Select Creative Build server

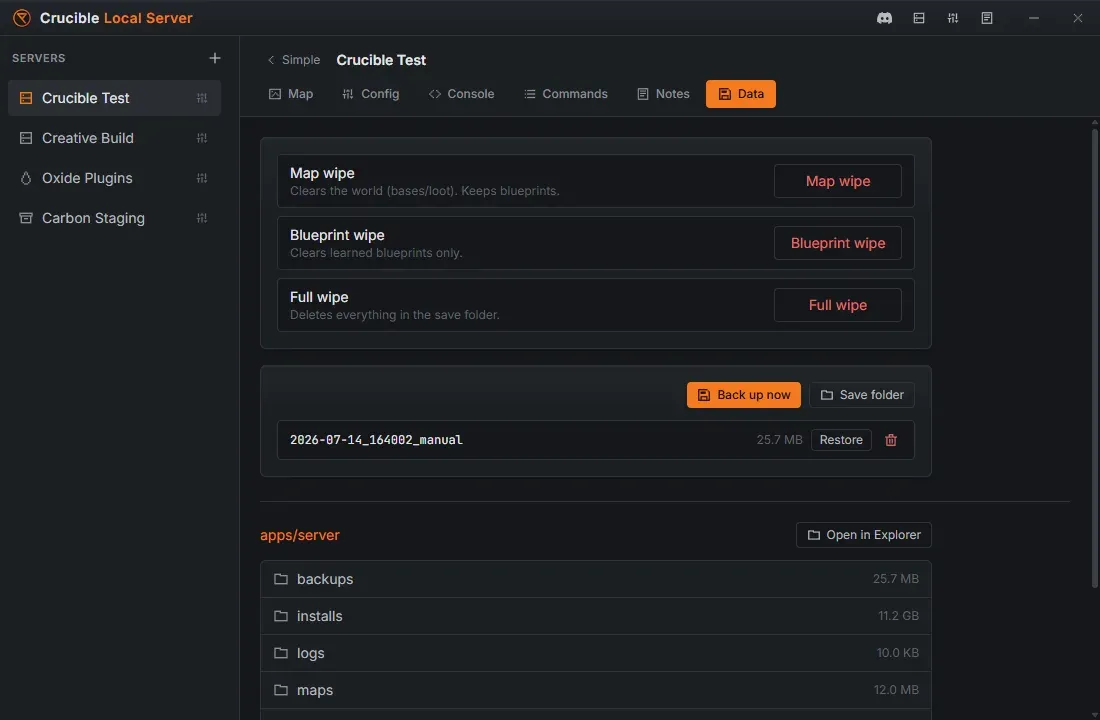[114, 138]
